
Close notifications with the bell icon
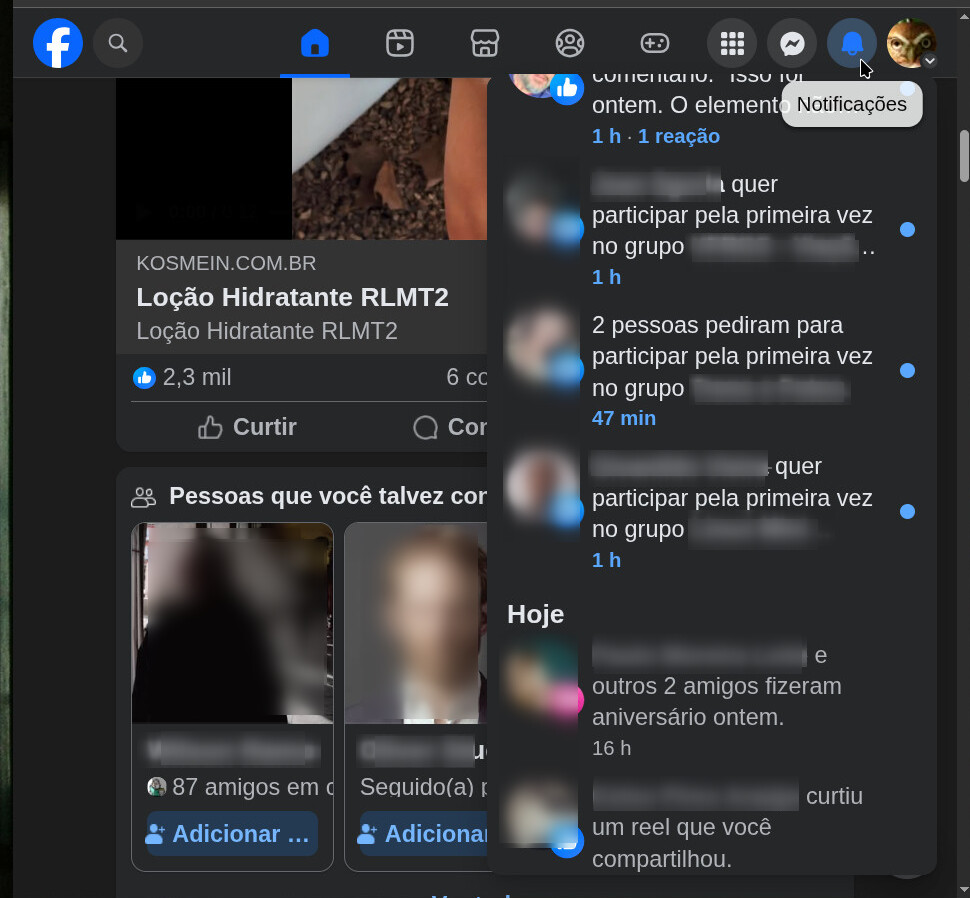click(852, 44)
